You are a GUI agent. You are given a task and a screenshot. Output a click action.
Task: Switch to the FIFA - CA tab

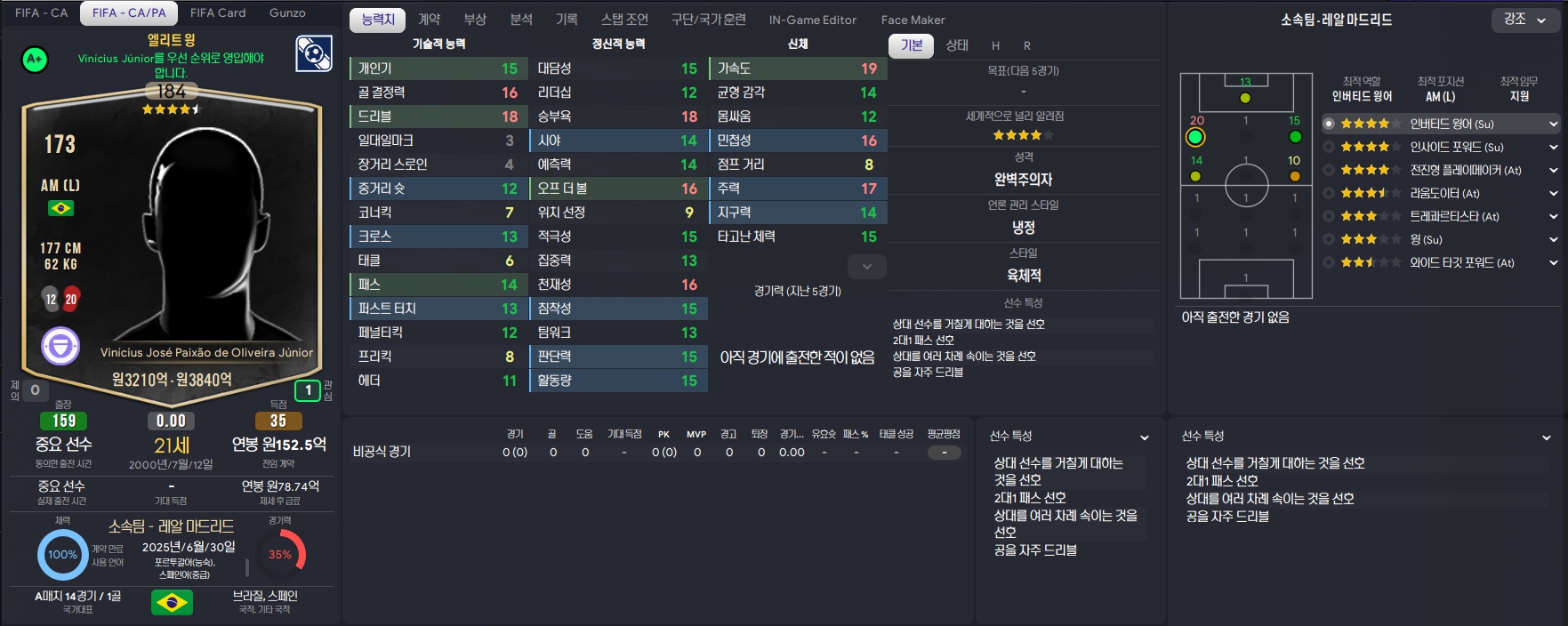click(41, 12)
